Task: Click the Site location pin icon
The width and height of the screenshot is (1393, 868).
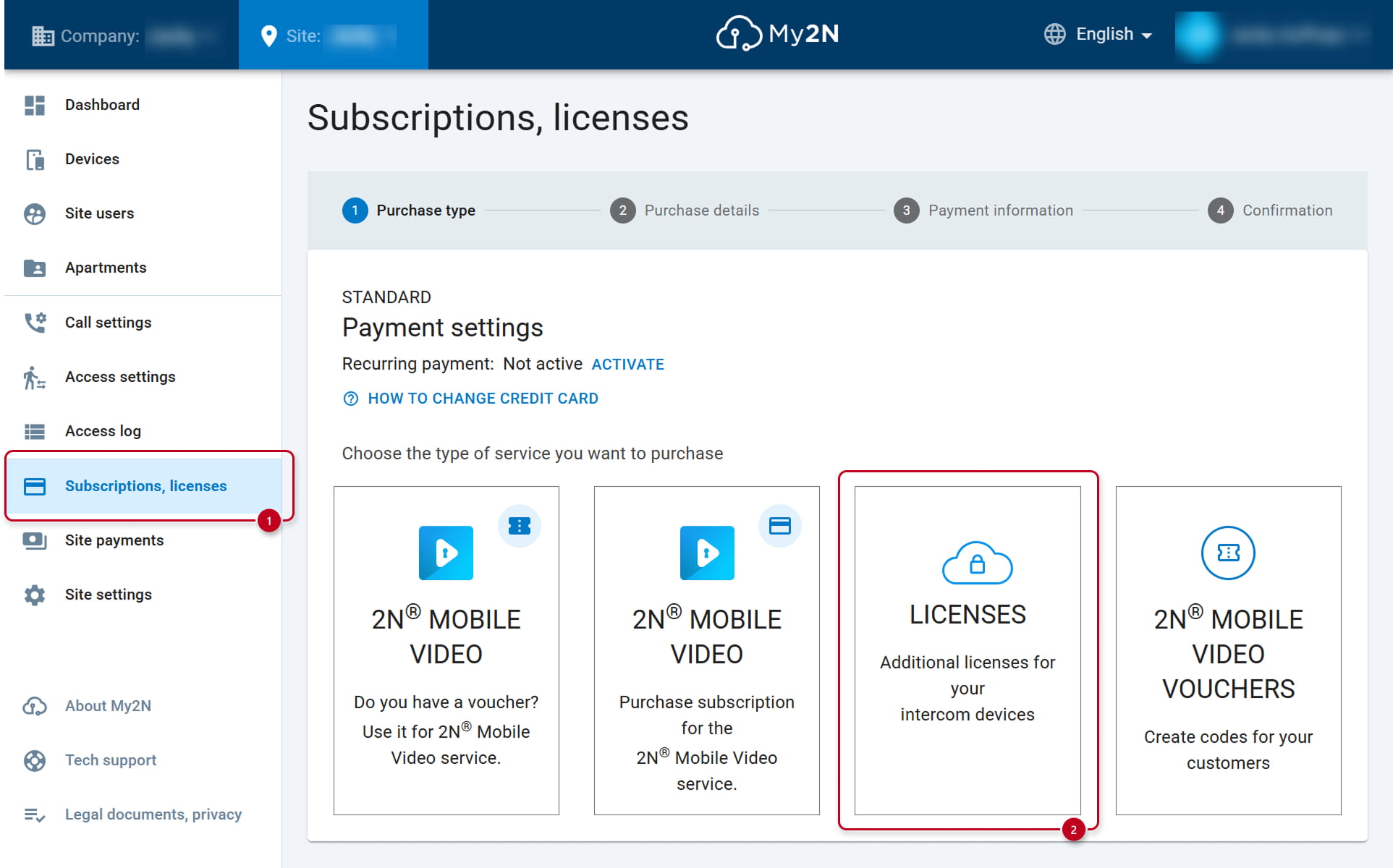Action: pyautogui.click(x=268, y=36)
